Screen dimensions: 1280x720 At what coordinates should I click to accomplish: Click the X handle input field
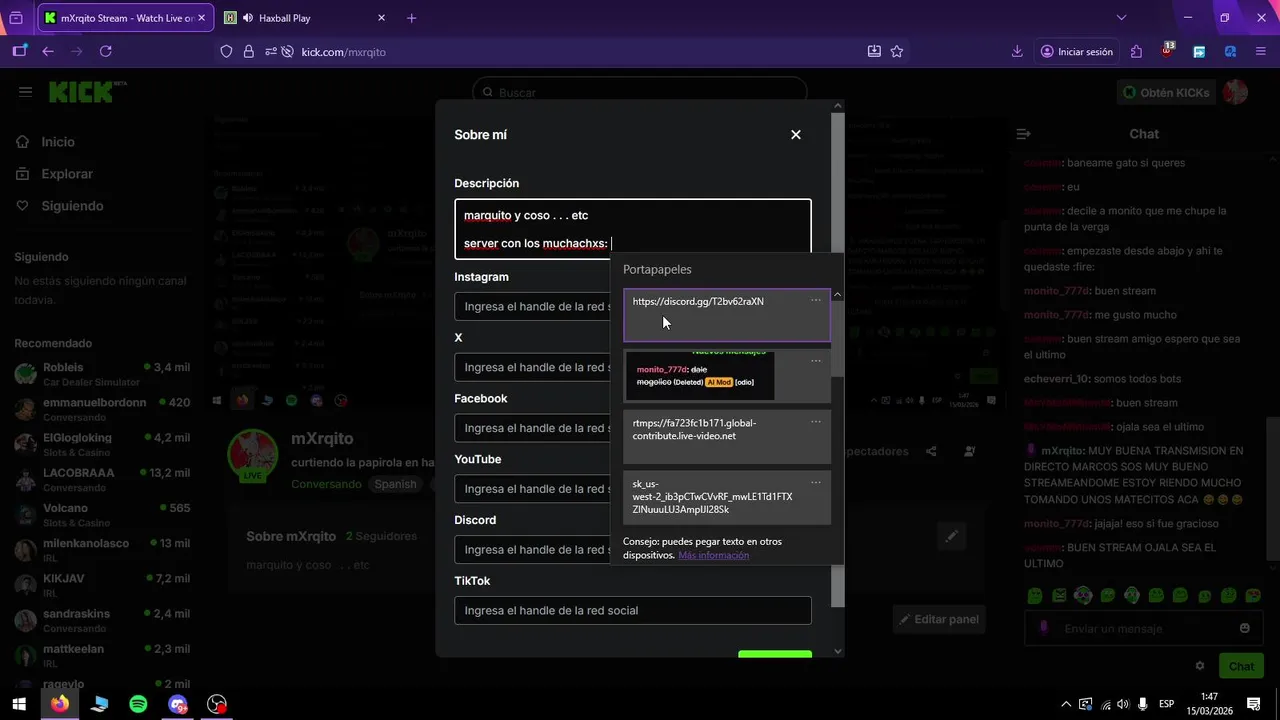click(x=532, y=367)
